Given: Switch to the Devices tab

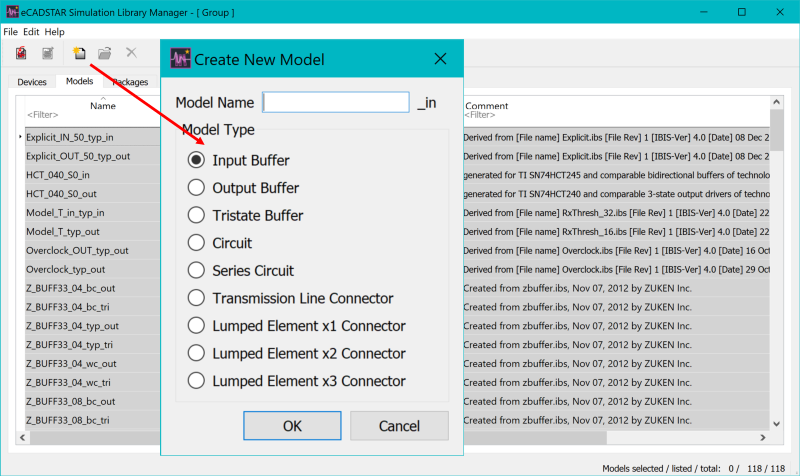Looking at the screenshot, I should pos(32,82).
